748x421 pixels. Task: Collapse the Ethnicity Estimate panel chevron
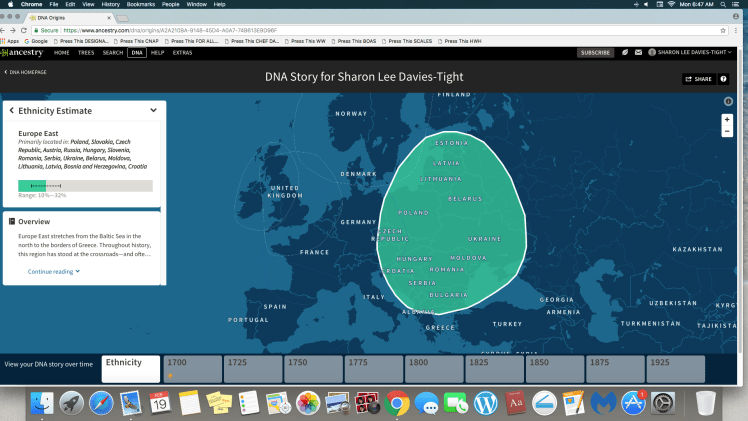[x=153, y=110]
